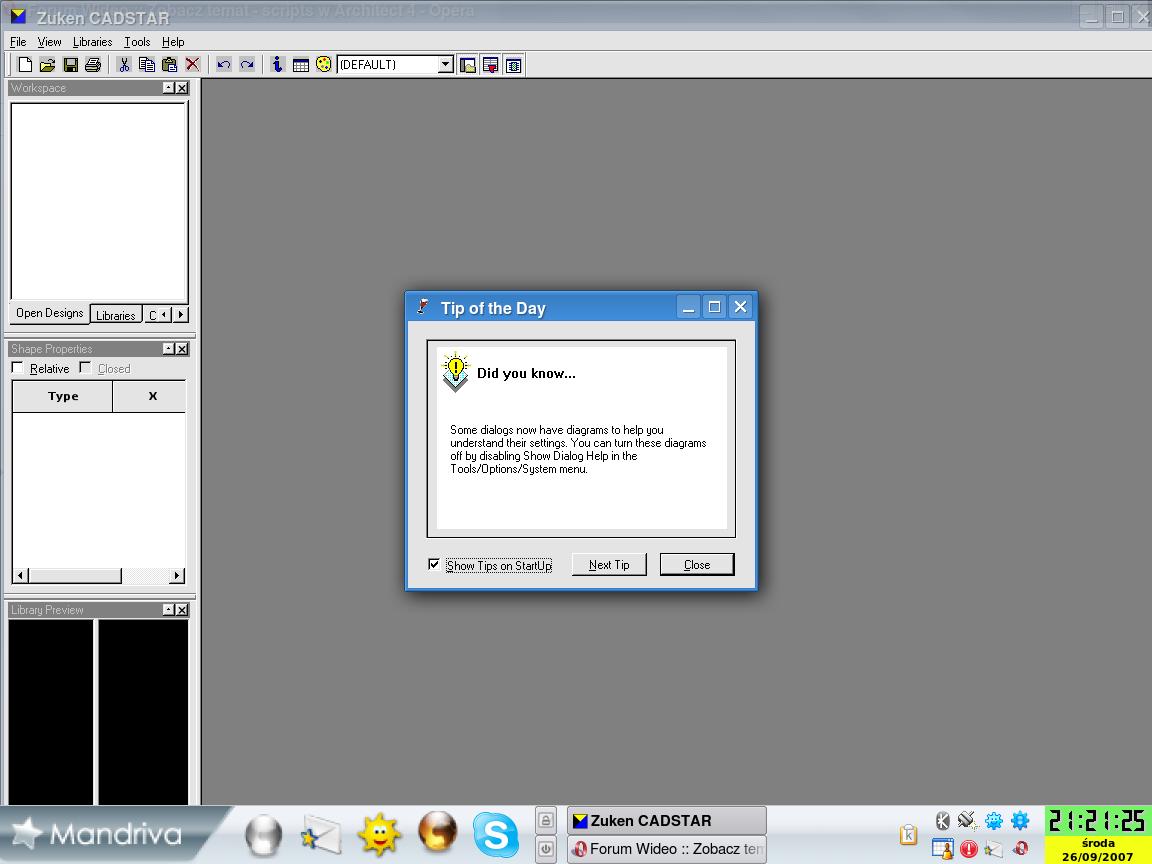
Task: Click the Type column header
Action: point(63,396)
